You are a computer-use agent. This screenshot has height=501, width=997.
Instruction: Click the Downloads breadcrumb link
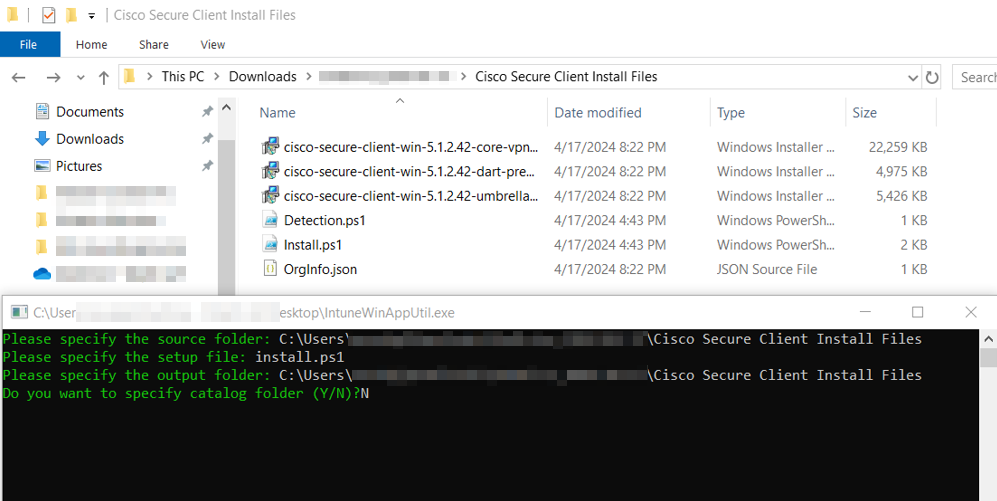point(262,77)
